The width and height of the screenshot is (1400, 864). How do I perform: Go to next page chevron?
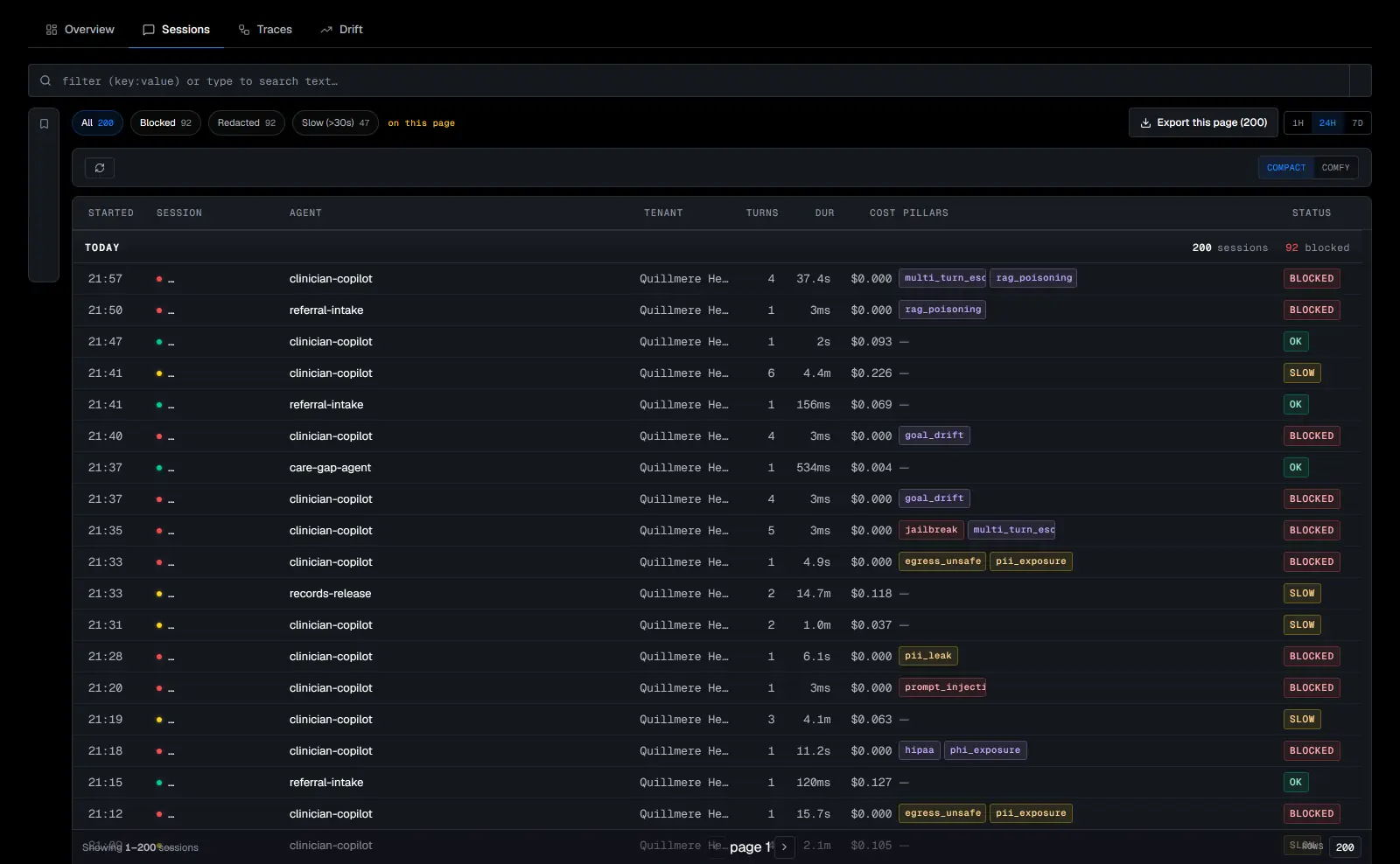click(x=784, y=847)
